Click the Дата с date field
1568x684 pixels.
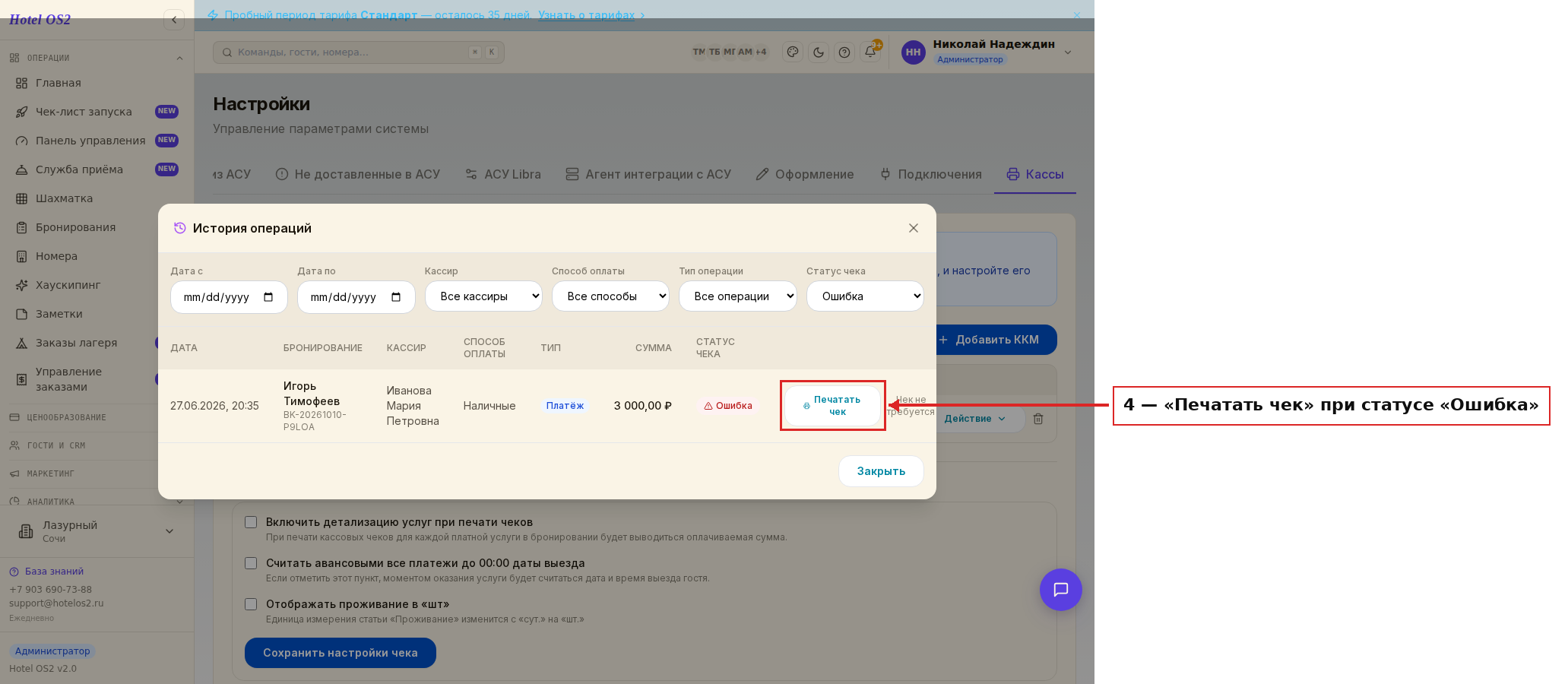click(229, 297)
